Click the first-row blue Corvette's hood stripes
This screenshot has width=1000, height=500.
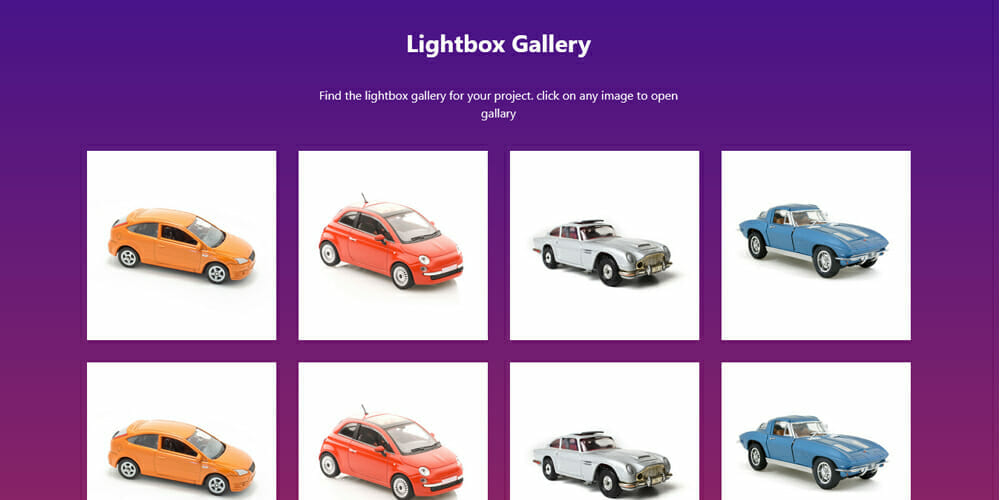848,233
